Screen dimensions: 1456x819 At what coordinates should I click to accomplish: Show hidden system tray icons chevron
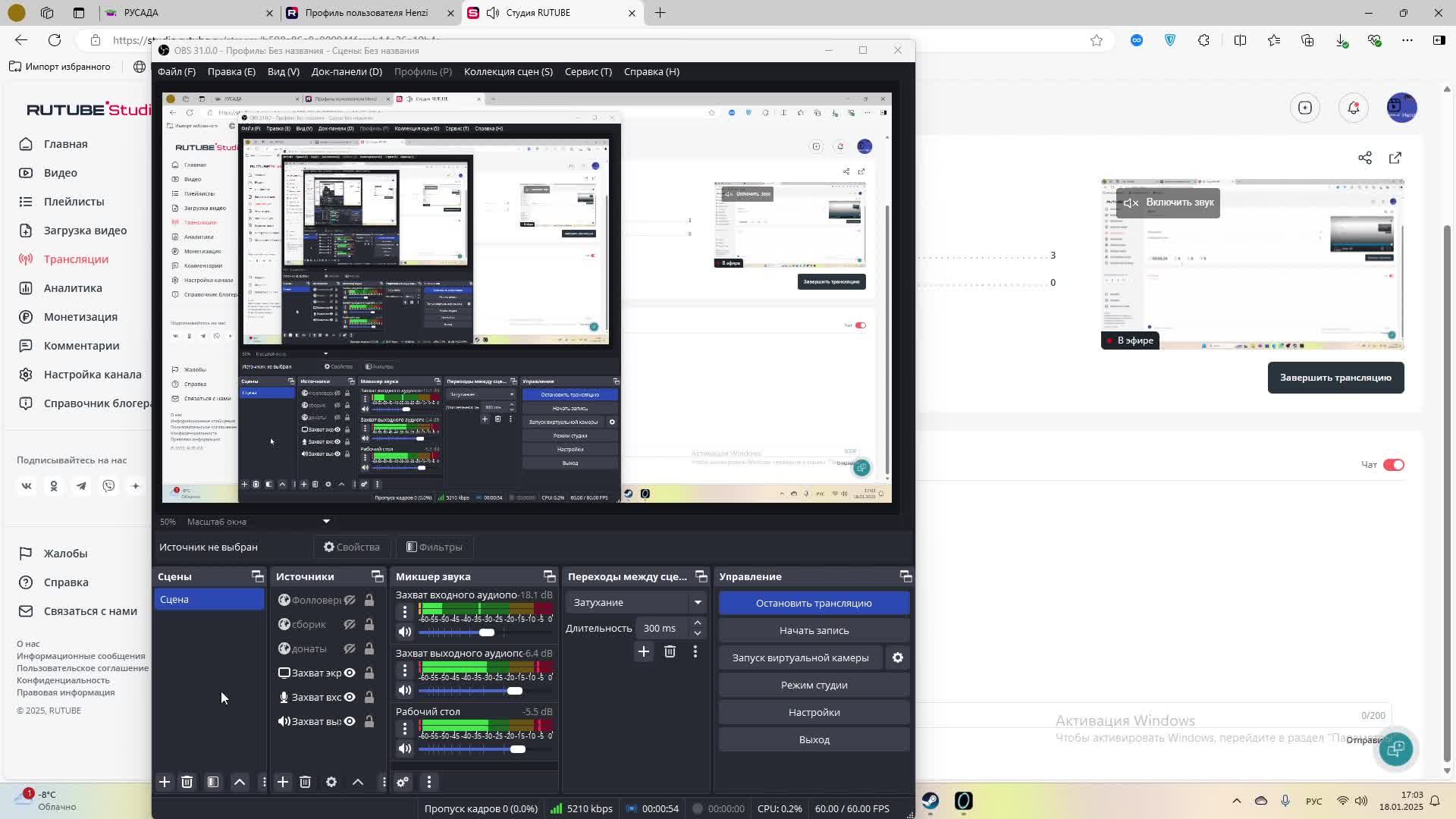coord(1237,801)
